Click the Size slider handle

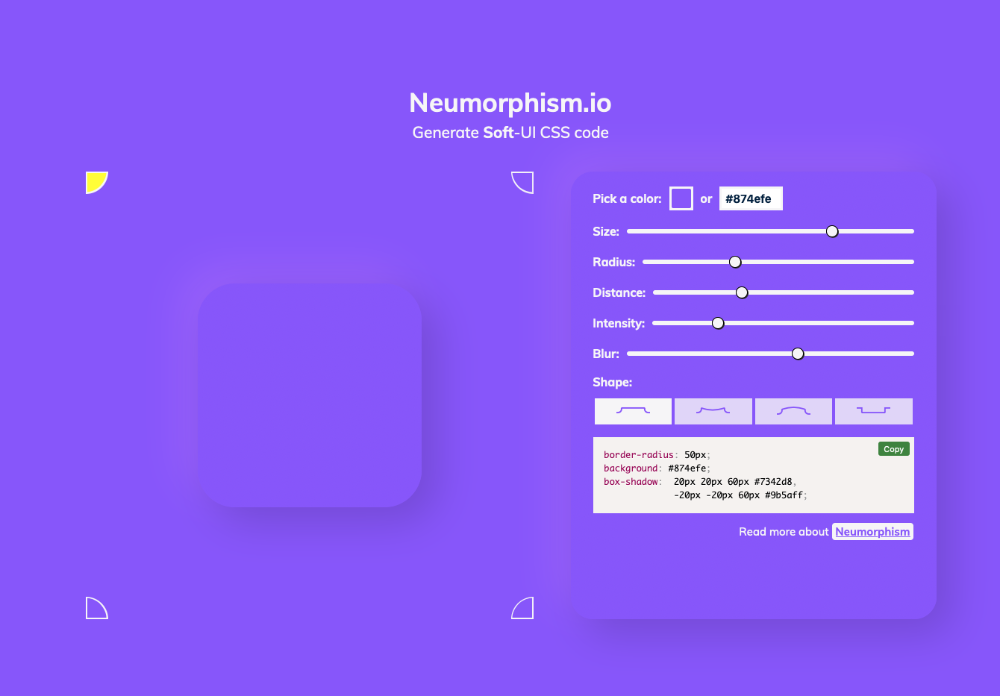(x=832, y=232)
